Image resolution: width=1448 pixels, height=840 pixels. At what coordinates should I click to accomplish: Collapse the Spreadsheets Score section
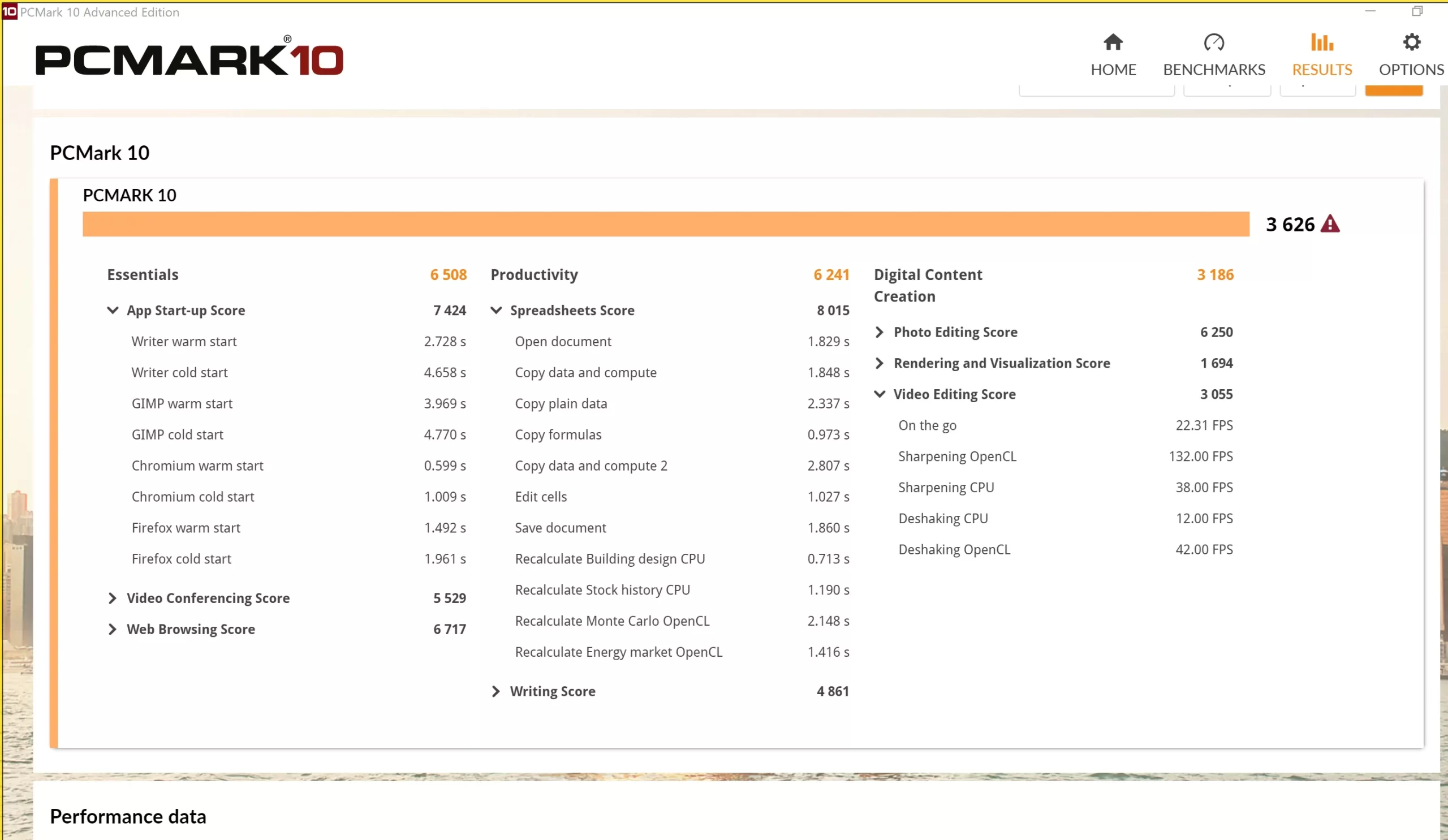click(x=496, y=310)
